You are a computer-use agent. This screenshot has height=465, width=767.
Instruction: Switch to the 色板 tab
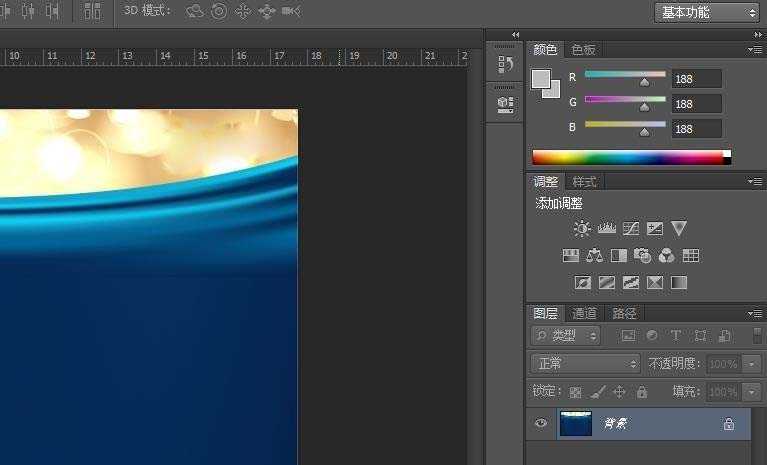point(581,49)
